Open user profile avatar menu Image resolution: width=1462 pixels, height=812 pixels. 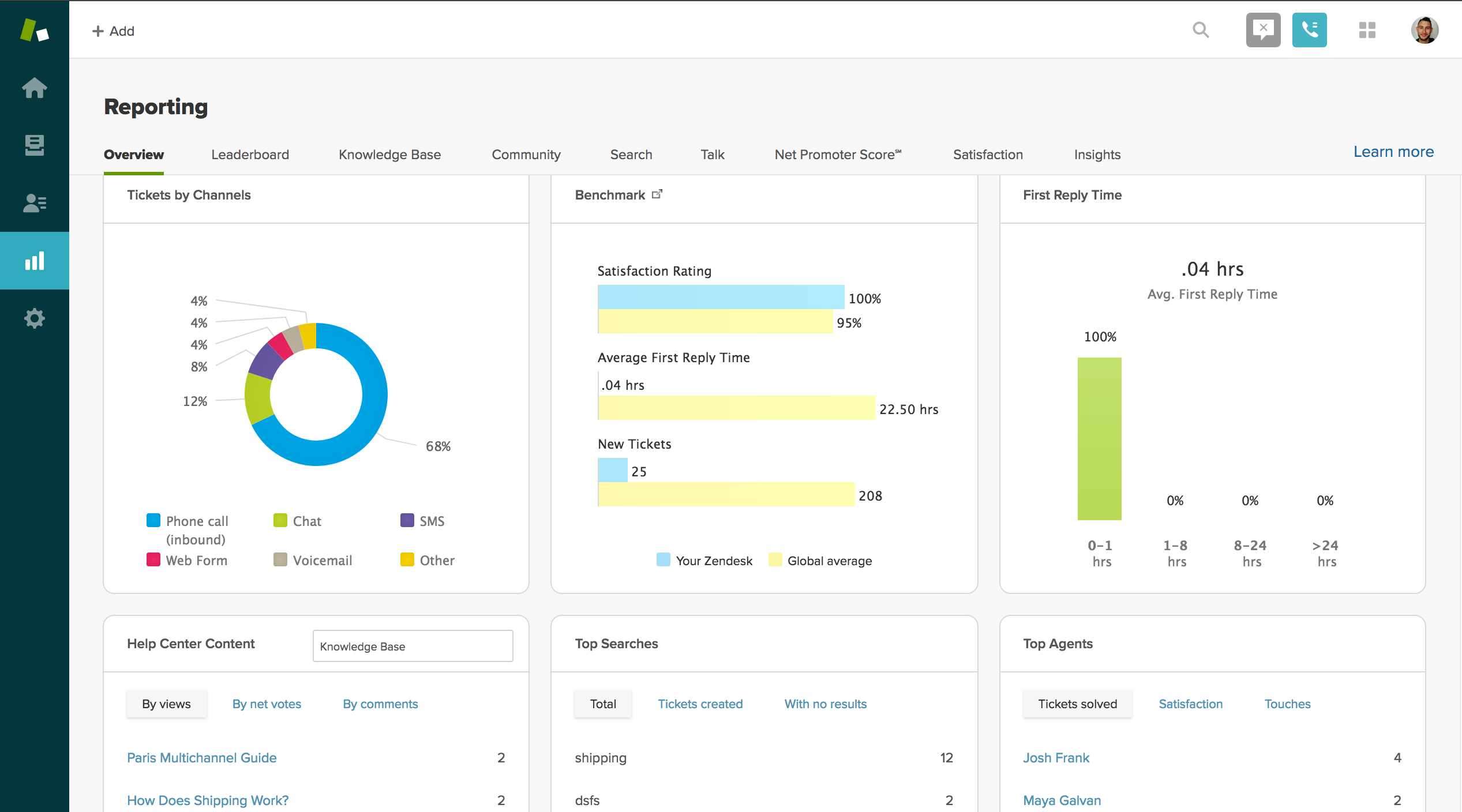click(1424, 30)
